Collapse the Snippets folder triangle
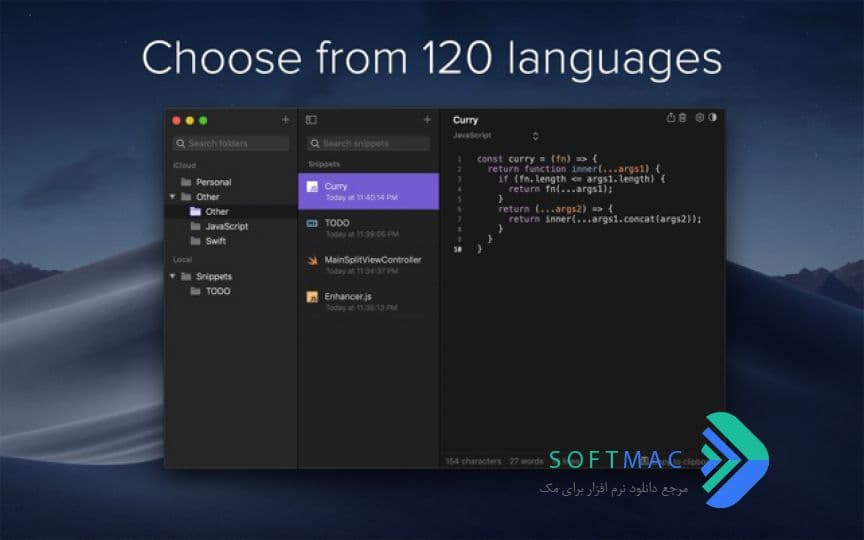 tap(172, 276)
